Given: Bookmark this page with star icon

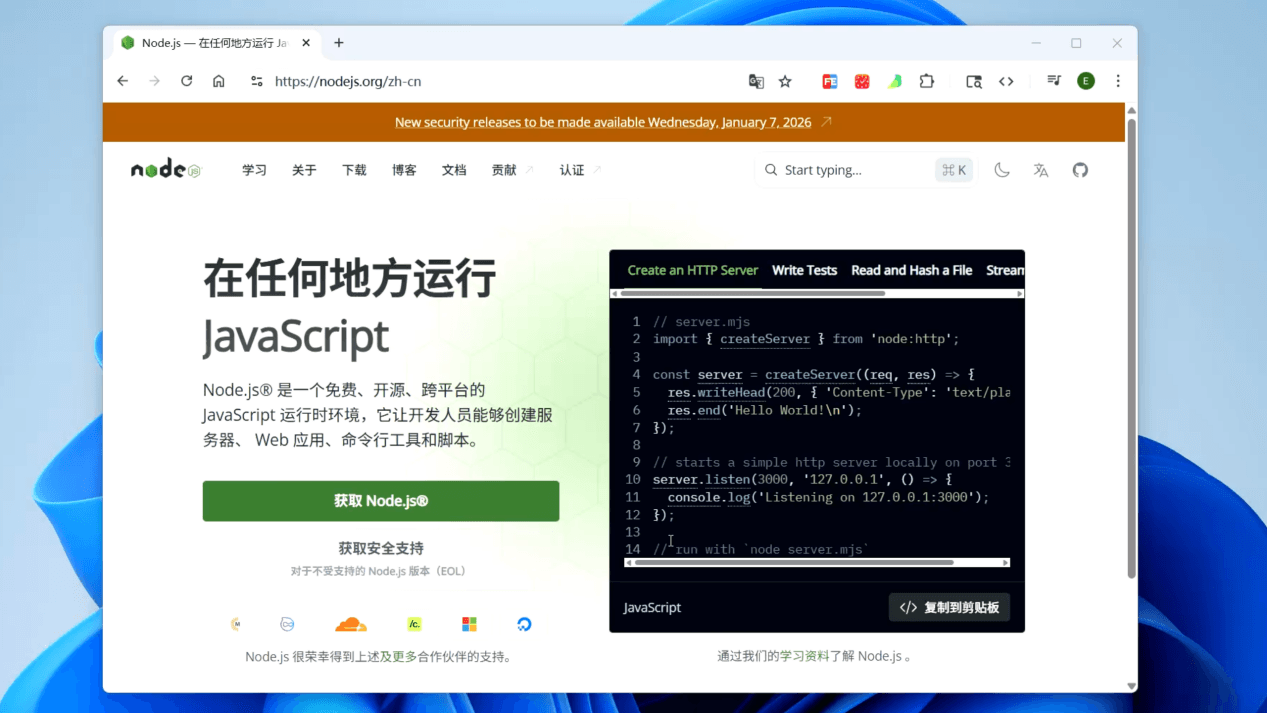Looking at the screenshot, I should point(785,81).
